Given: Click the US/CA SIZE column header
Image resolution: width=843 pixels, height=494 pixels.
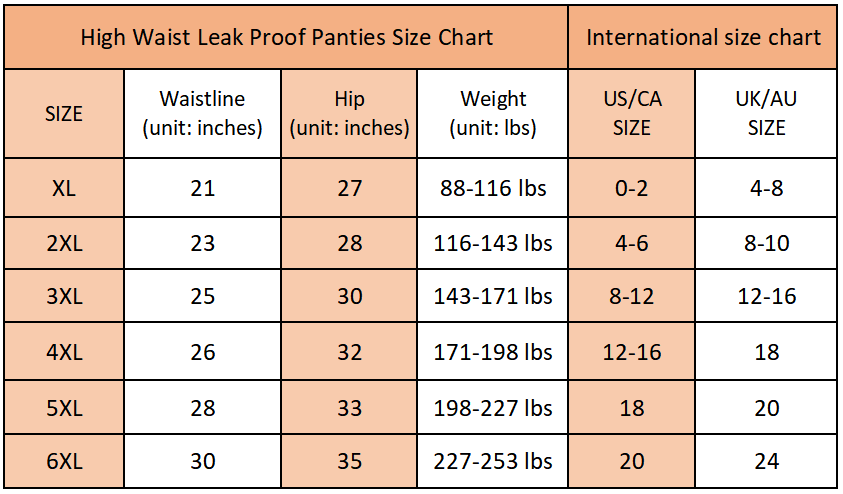Looking at the screenshot, I should click(x=632, y=113).
